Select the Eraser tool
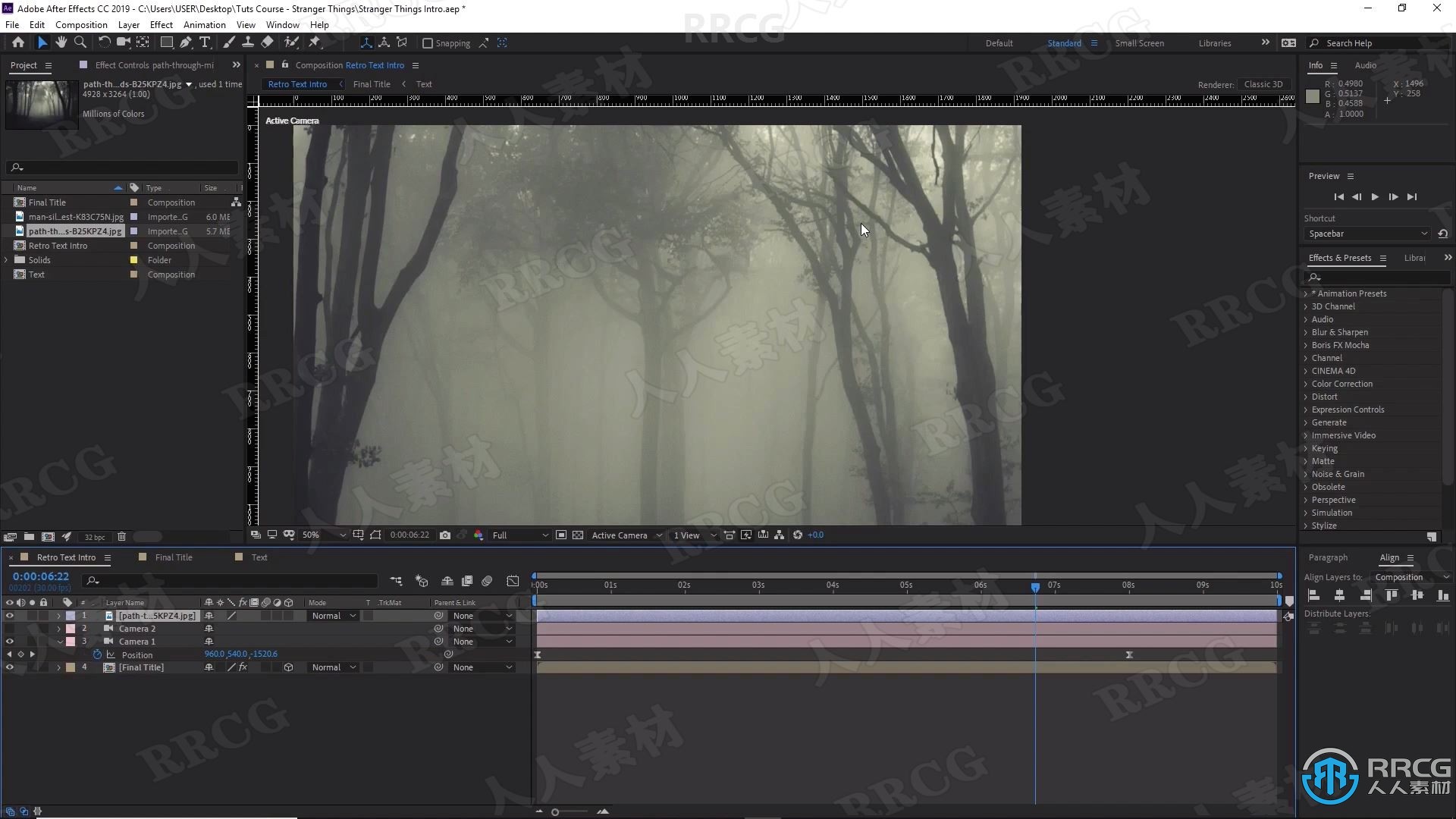The height and width of the screenshot is (819, 1456). [268, 42]
